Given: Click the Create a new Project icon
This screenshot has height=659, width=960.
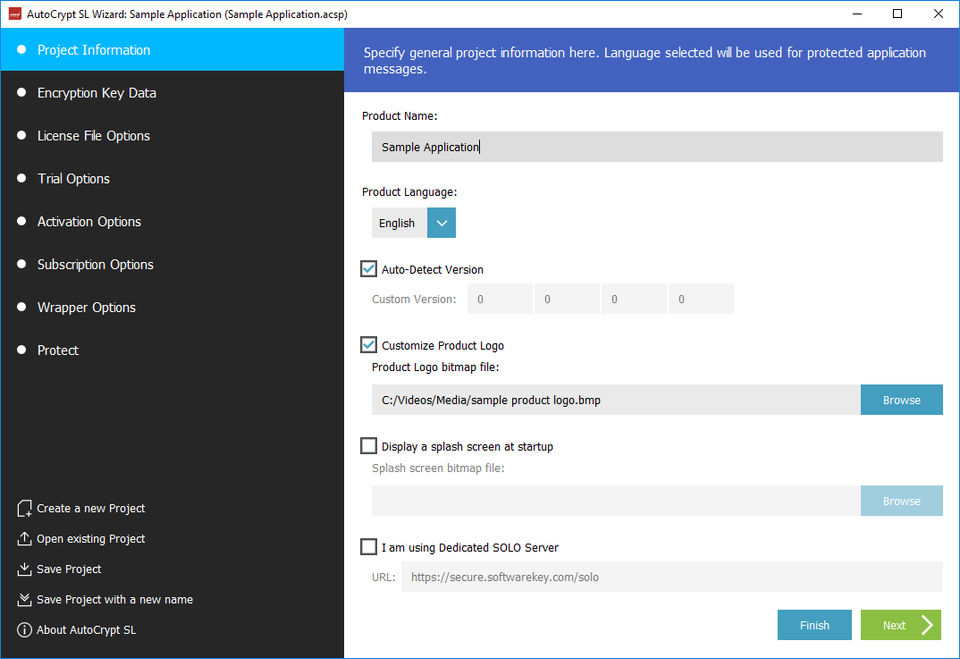Looking at the screenshot, I should 25,509.
